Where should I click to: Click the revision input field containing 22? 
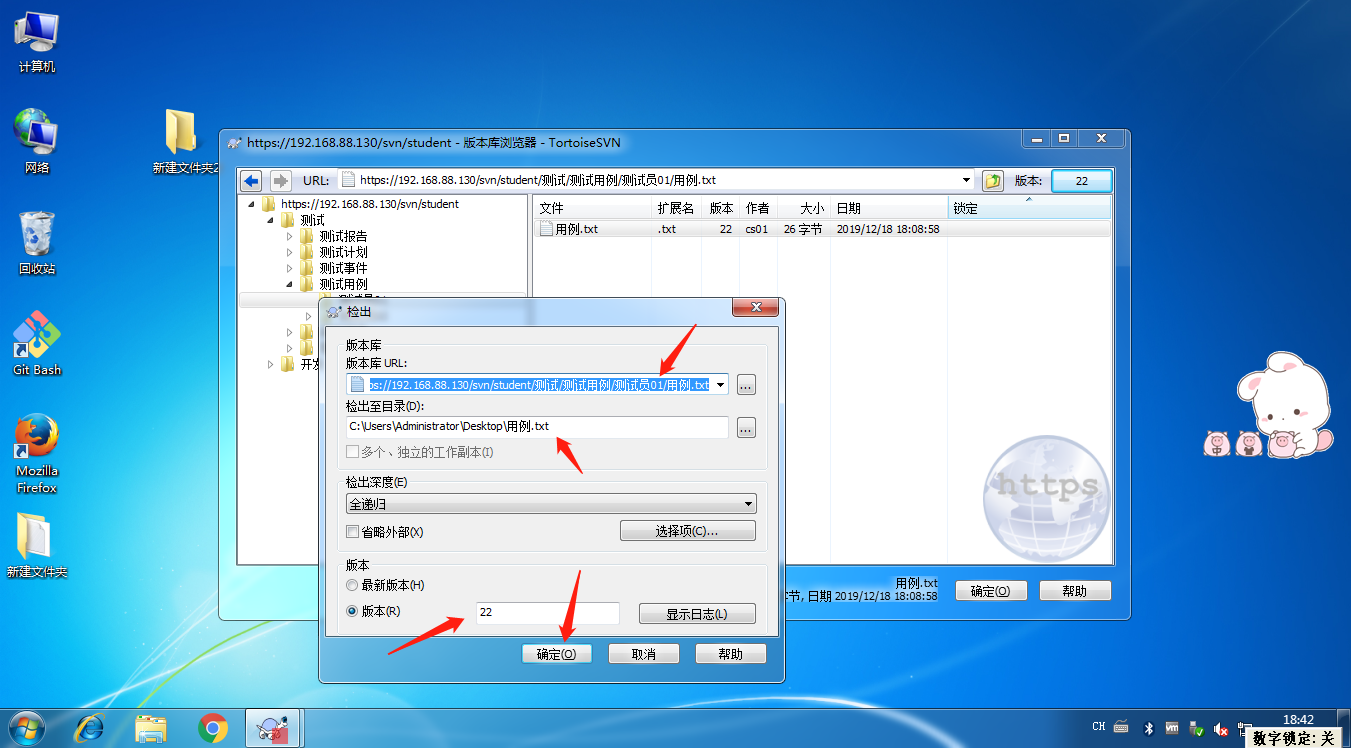(x=546, y=613)
